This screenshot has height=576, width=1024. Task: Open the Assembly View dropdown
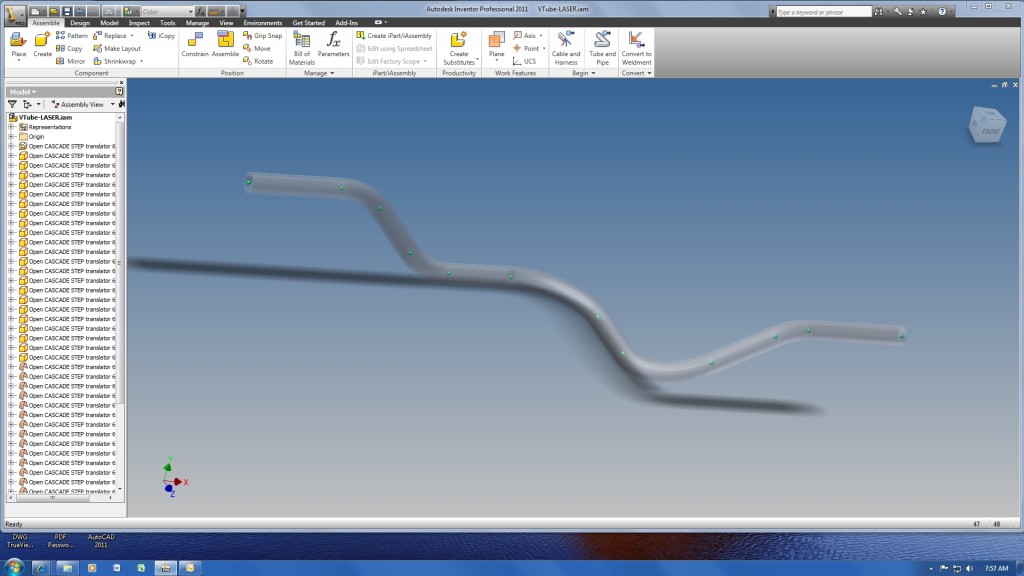coord(81,104)
